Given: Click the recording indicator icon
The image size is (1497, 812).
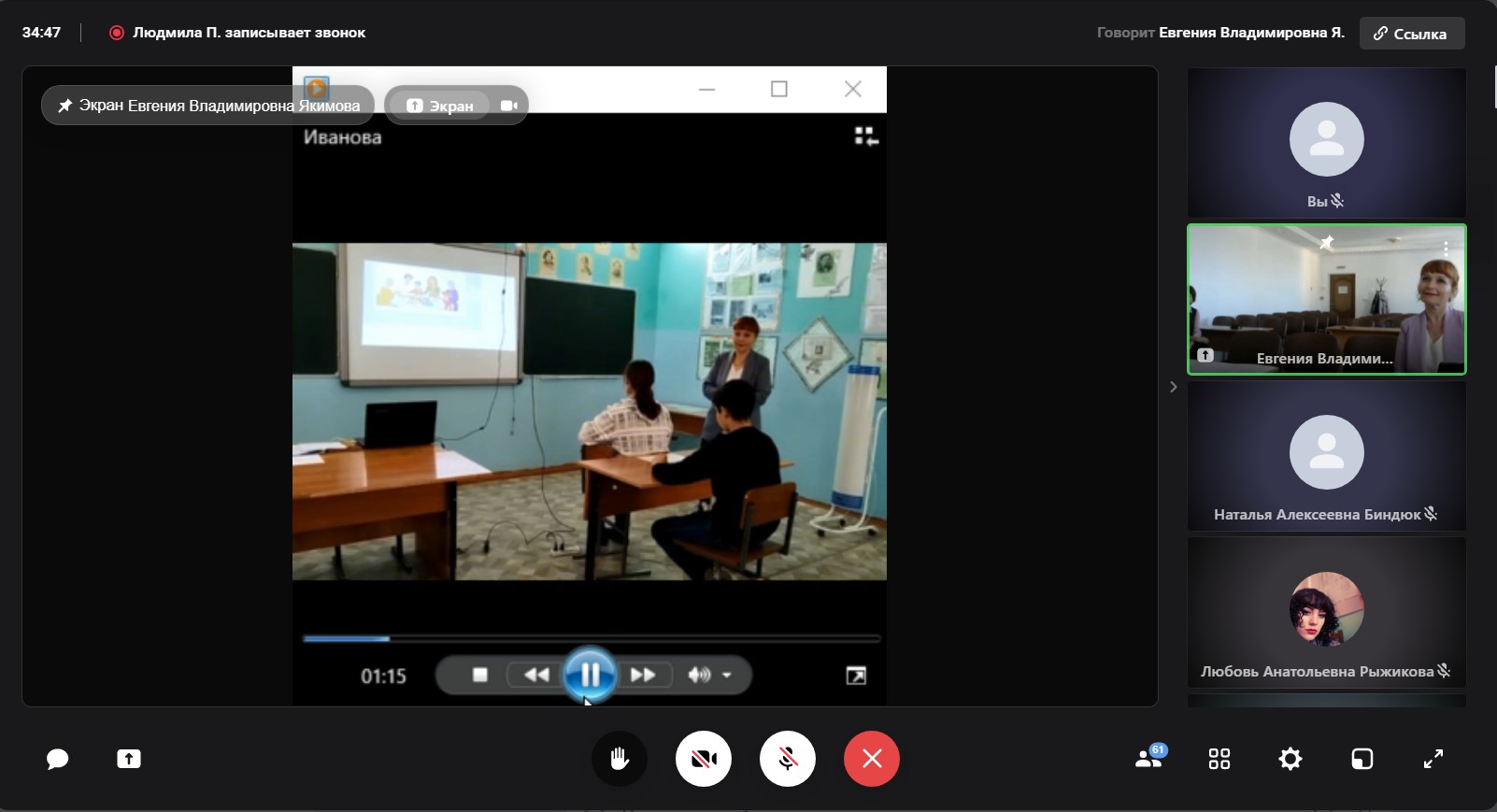Looking at the screenshot, I should [117, 33].
